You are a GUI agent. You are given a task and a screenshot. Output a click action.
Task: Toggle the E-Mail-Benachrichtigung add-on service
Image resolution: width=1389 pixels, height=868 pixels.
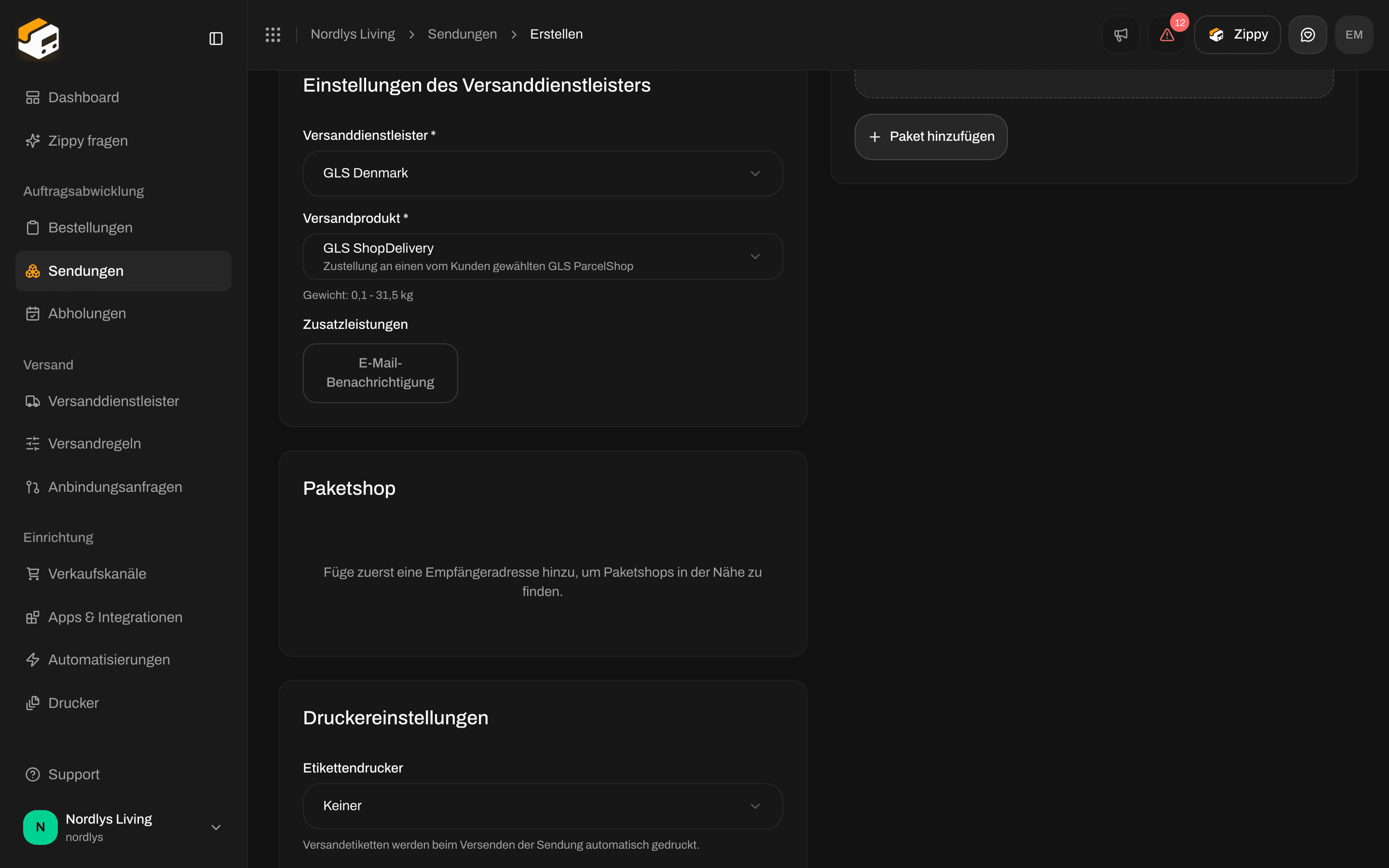click(x=380, y=373)
